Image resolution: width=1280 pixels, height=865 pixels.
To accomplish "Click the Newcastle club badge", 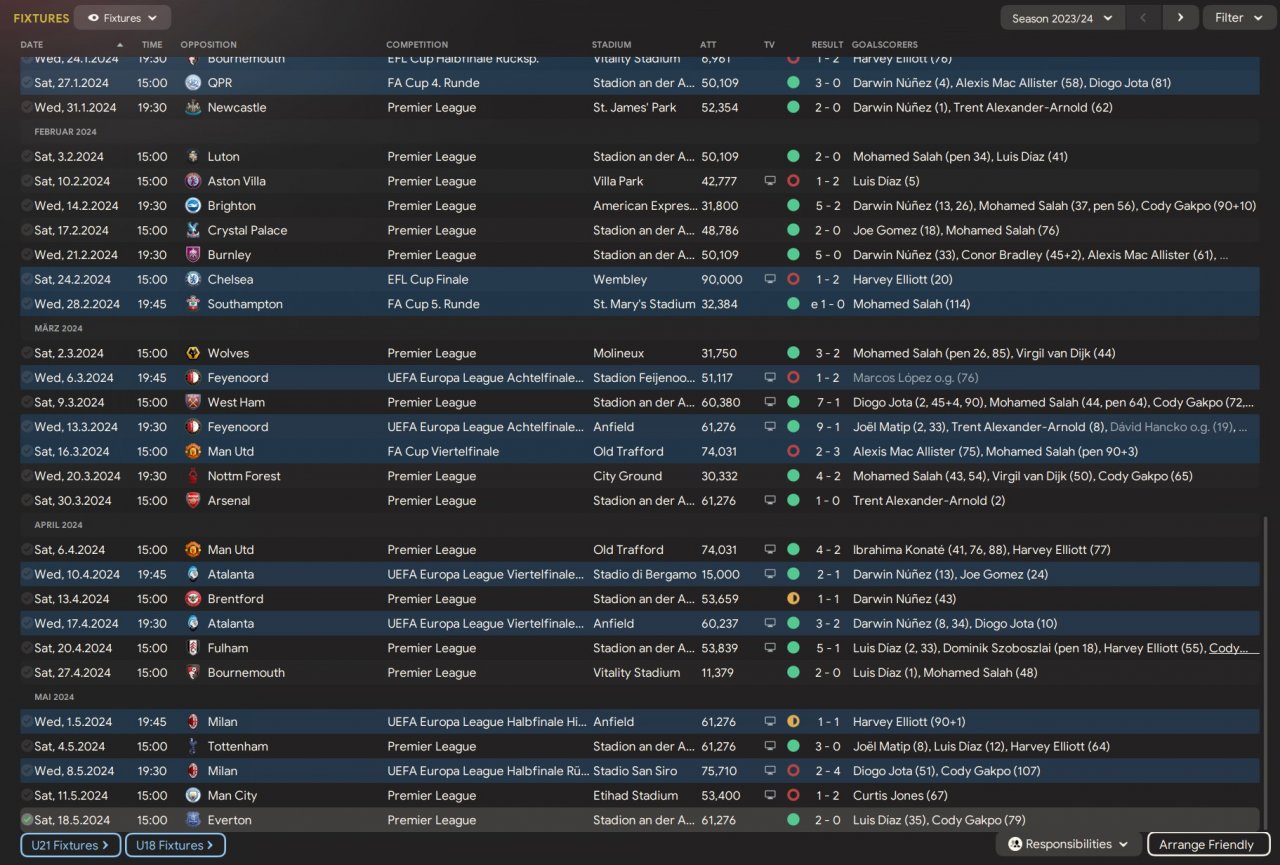I will pyautogui.click(x=193, y=107).
